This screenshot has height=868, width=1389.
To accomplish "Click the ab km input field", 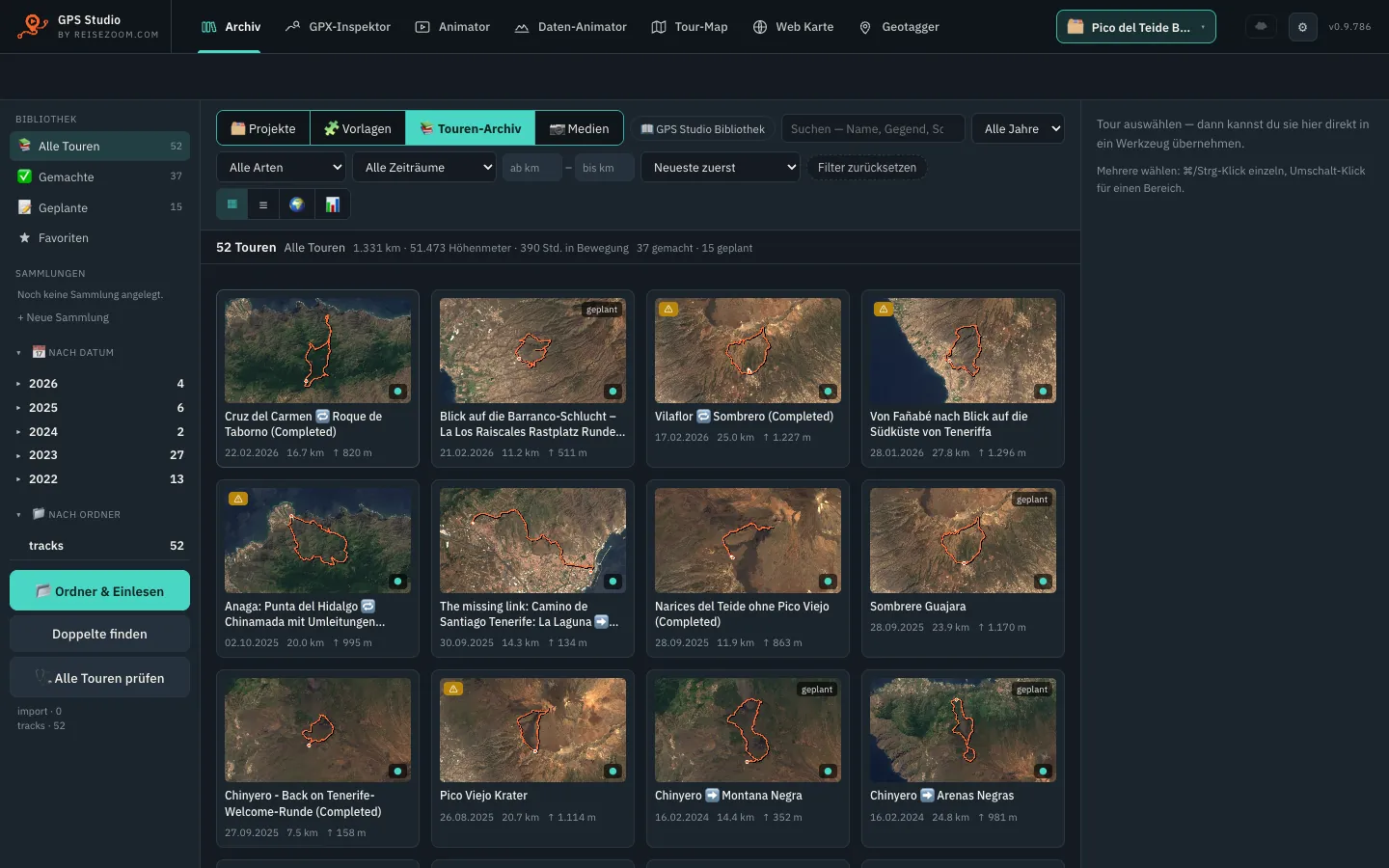I will (532, 168).
